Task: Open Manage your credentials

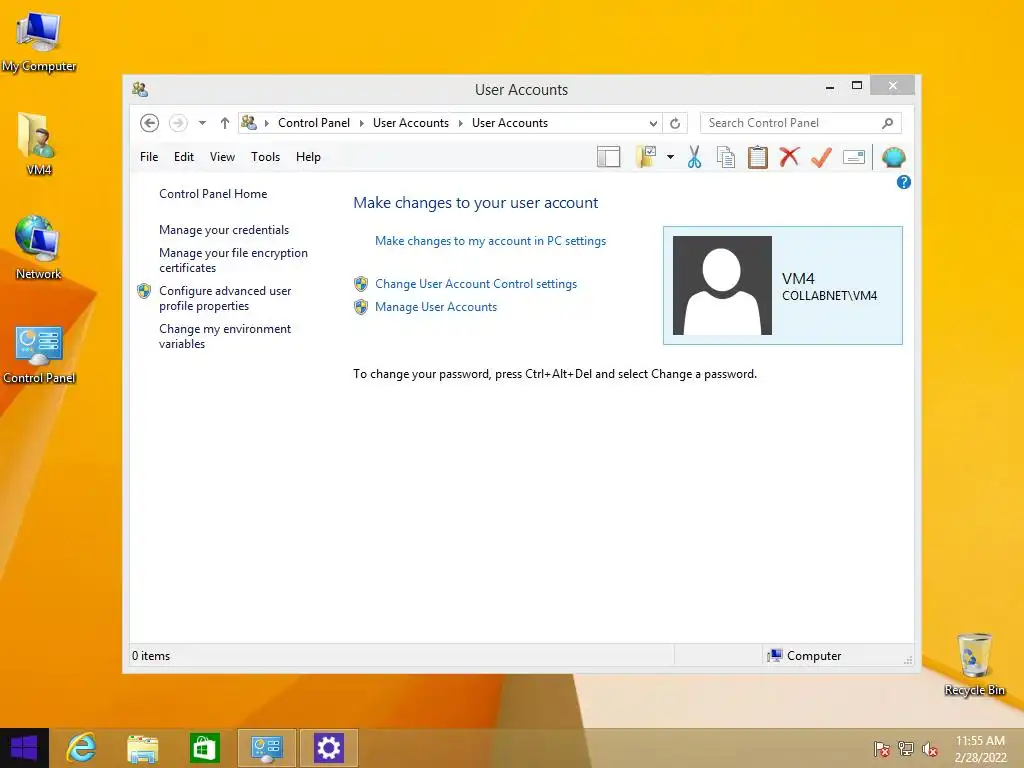Action: [224, 230]
